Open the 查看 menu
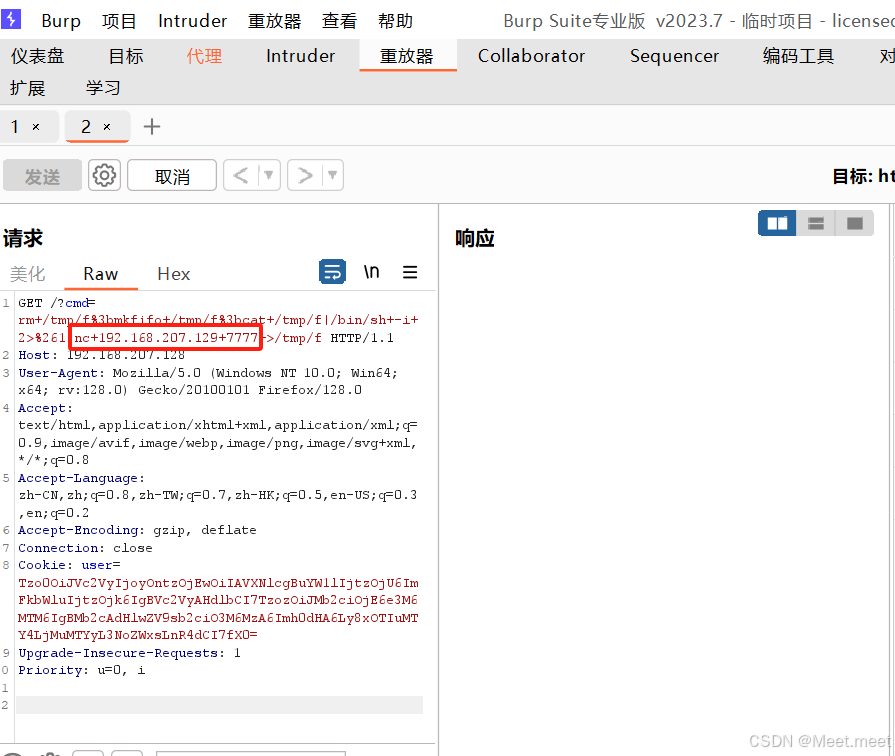The width and height of the screenshot is (895, 756). (339, 21)
